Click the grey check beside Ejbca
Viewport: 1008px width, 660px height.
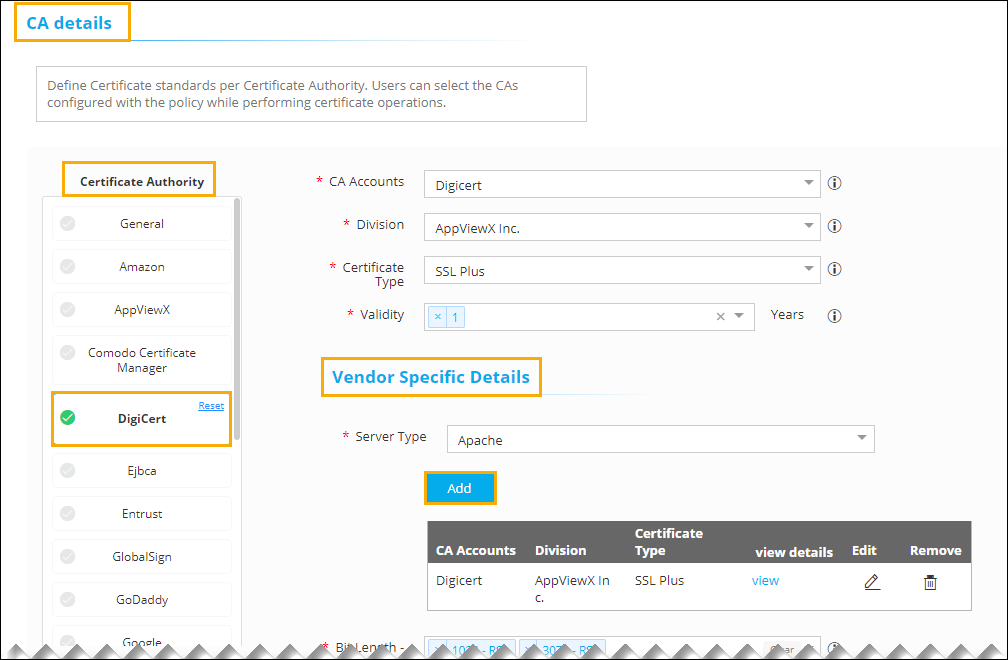[68, 470]
